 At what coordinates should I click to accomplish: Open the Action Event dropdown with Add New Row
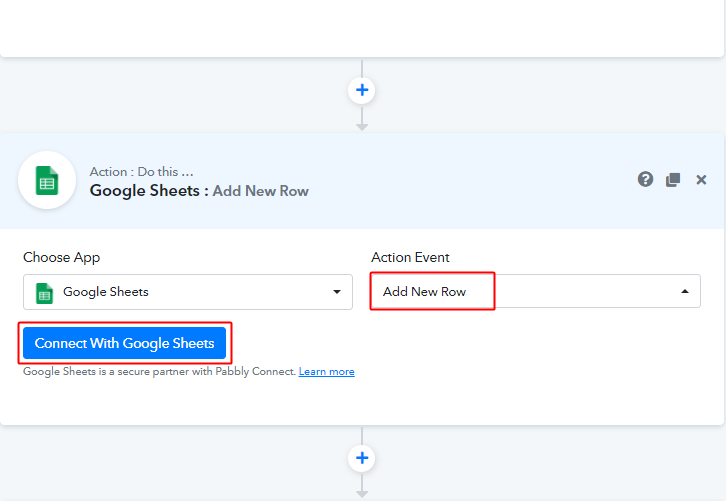536,291
